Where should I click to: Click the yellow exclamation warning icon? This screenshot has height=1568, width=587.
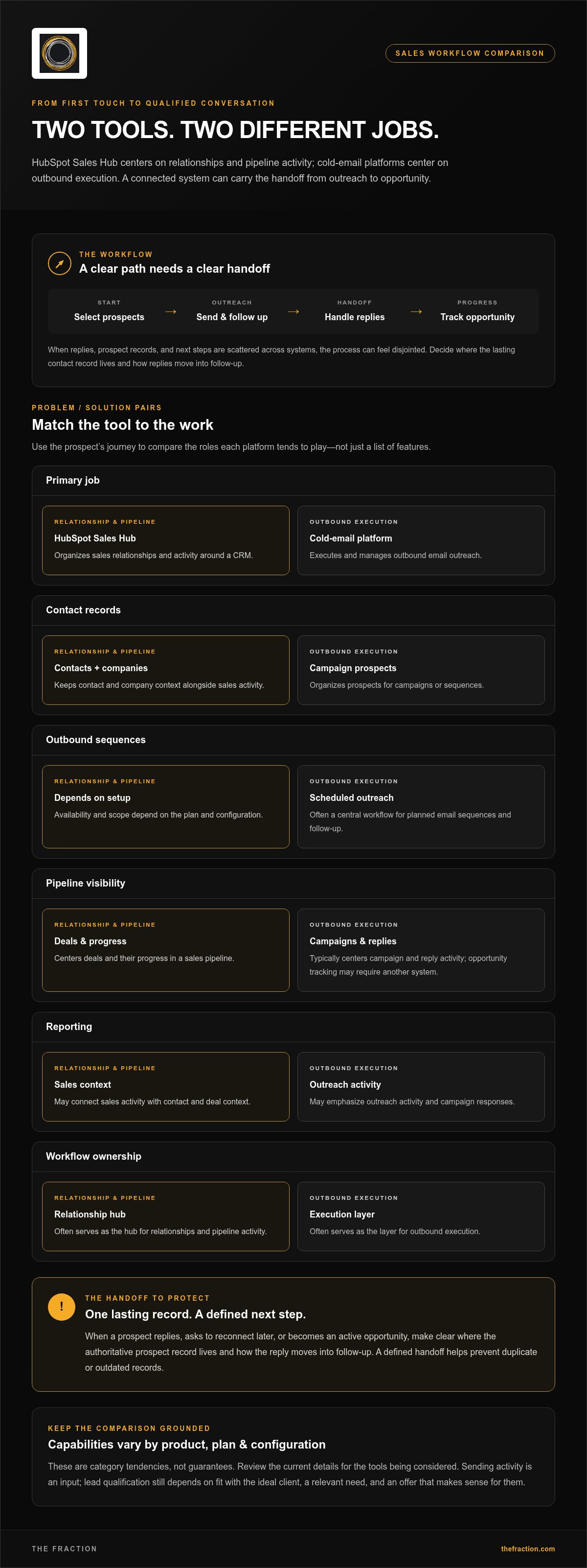62,1306
